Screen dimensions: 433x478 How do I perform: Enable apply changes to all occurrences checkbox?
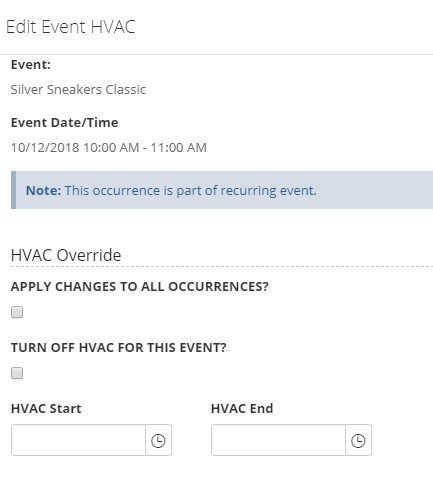(x=17, y=312)
